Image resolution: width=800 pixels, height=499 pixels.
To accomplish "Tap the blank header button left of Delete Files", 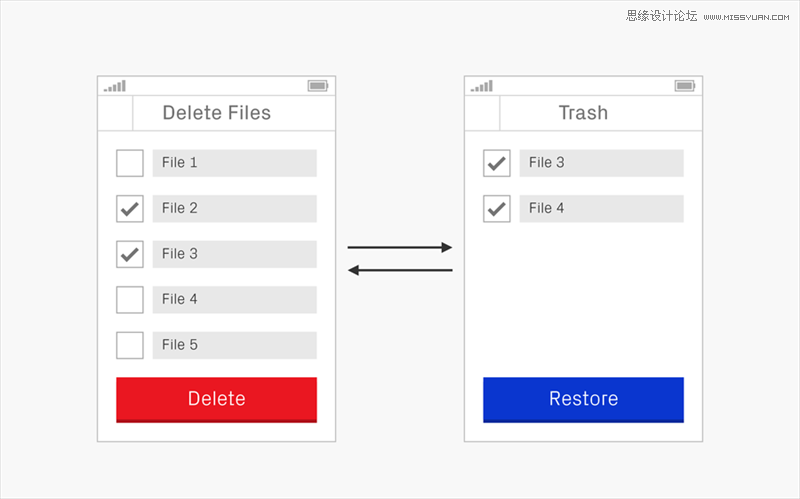I will click(x=115, y=113).
